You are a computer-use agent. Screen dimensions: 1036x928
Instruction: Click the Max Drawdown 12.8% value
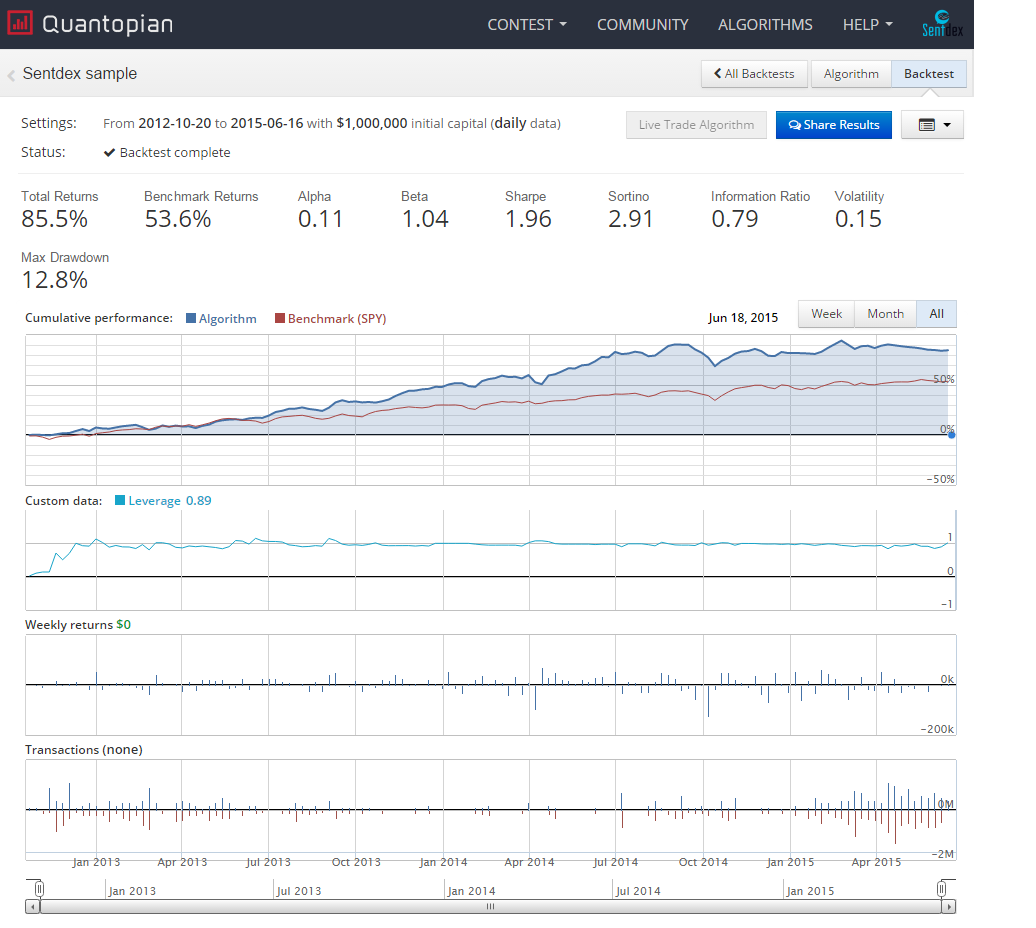click(54, 280)
